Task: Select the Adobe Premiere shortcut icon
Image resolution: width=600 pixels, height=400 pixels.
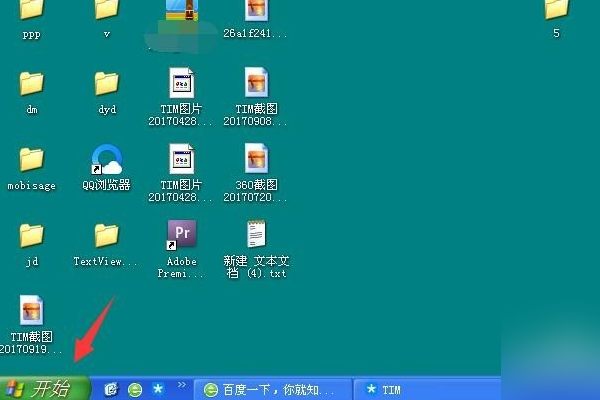Action: [x=182, y=235]
